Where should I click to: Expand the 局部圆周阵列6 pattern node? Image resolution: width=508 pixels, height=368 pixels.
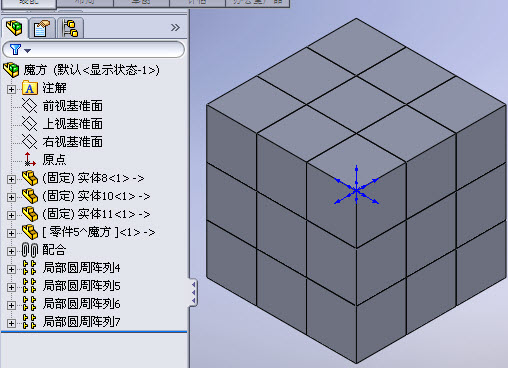pyautogui.click(x=11, y=305)
